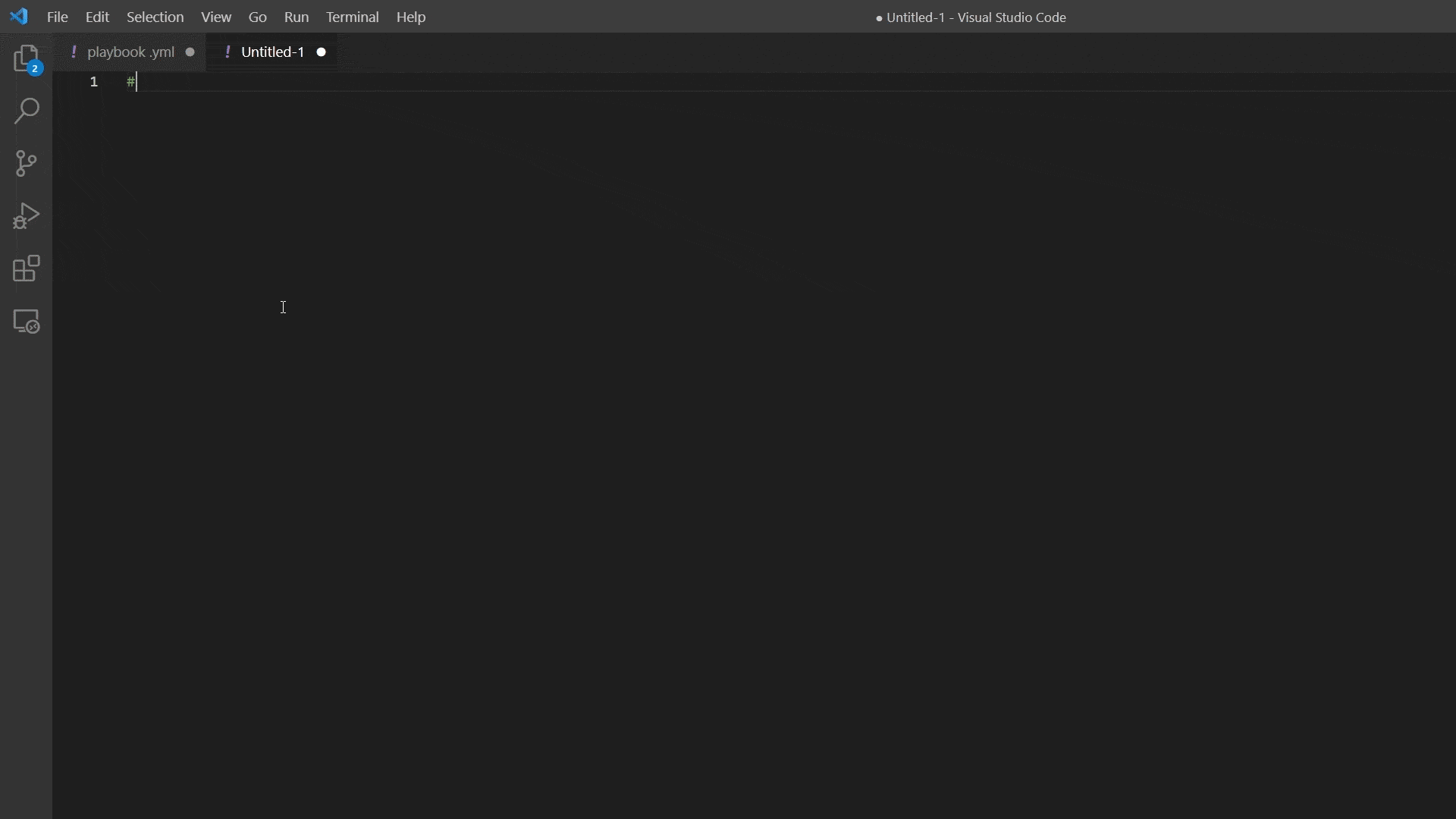Open the Run menu
The width and height of the screenshot is (1456, 819).
(297, 17)
